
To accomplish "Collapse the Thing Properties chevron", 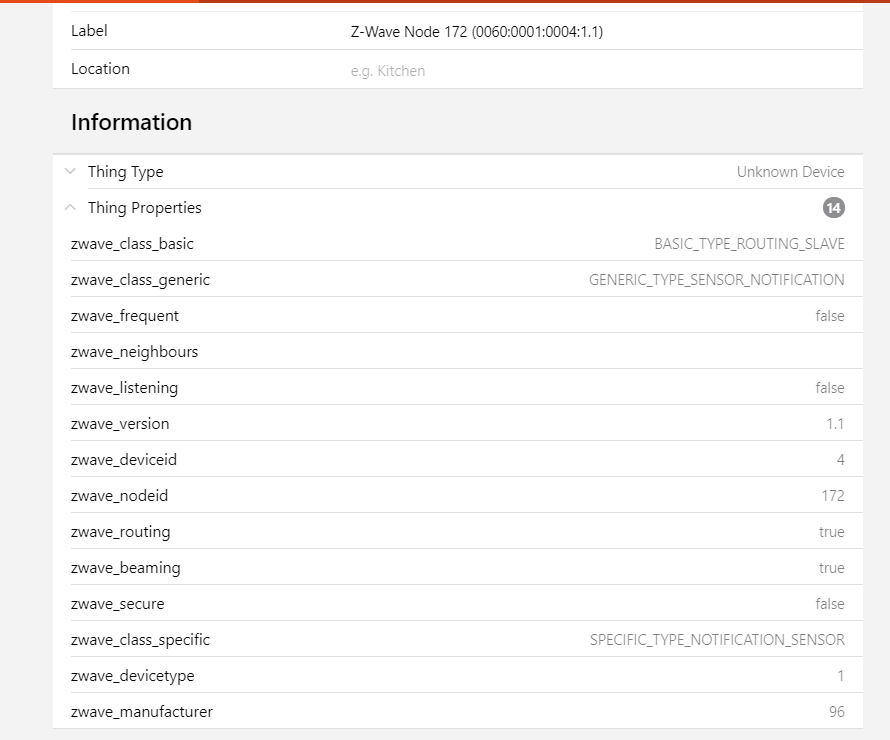I will tap(70, 208).
